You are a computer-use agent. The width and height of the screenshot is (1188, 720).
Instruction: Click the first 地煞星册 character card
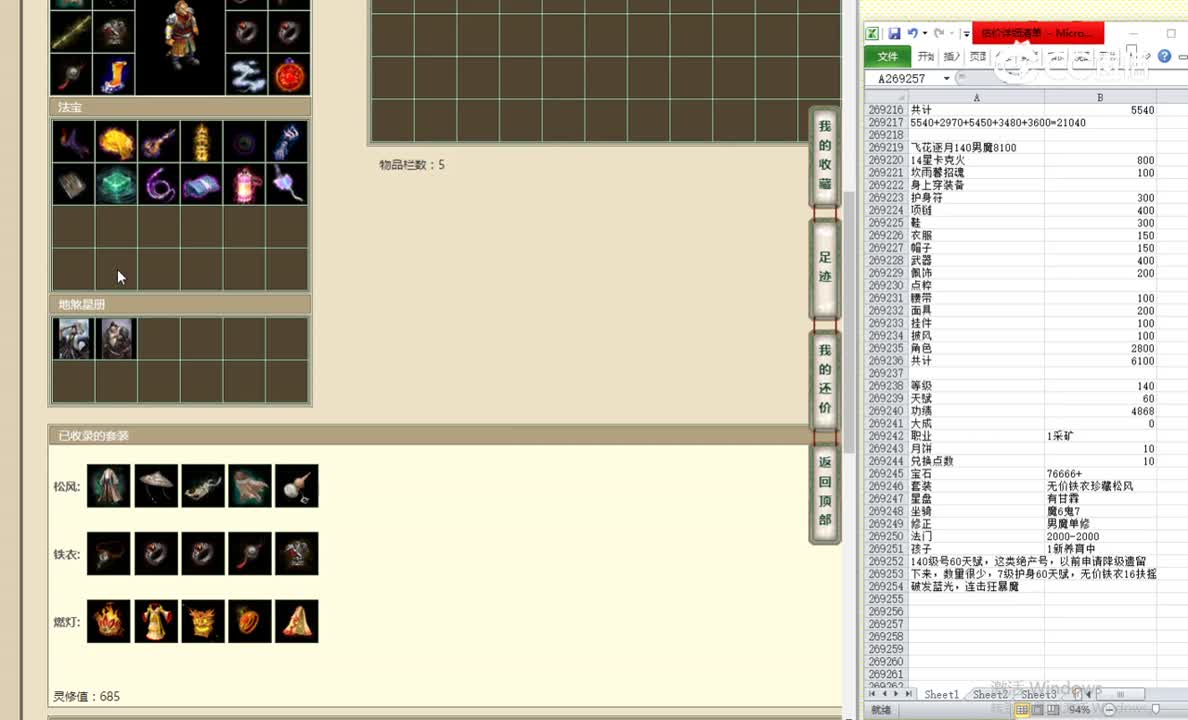click(73, 338)
